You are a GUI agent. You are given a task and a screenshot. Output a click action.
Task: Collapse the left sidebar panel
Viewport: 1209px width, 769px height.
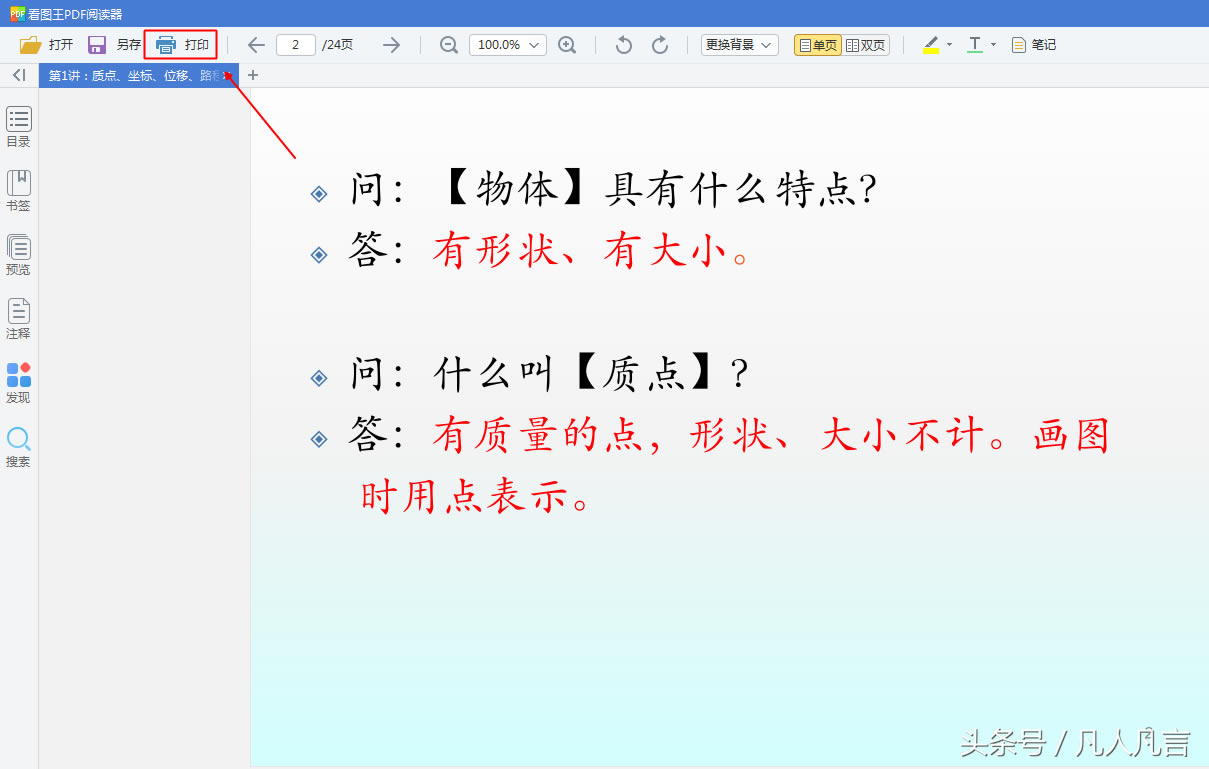17,75
